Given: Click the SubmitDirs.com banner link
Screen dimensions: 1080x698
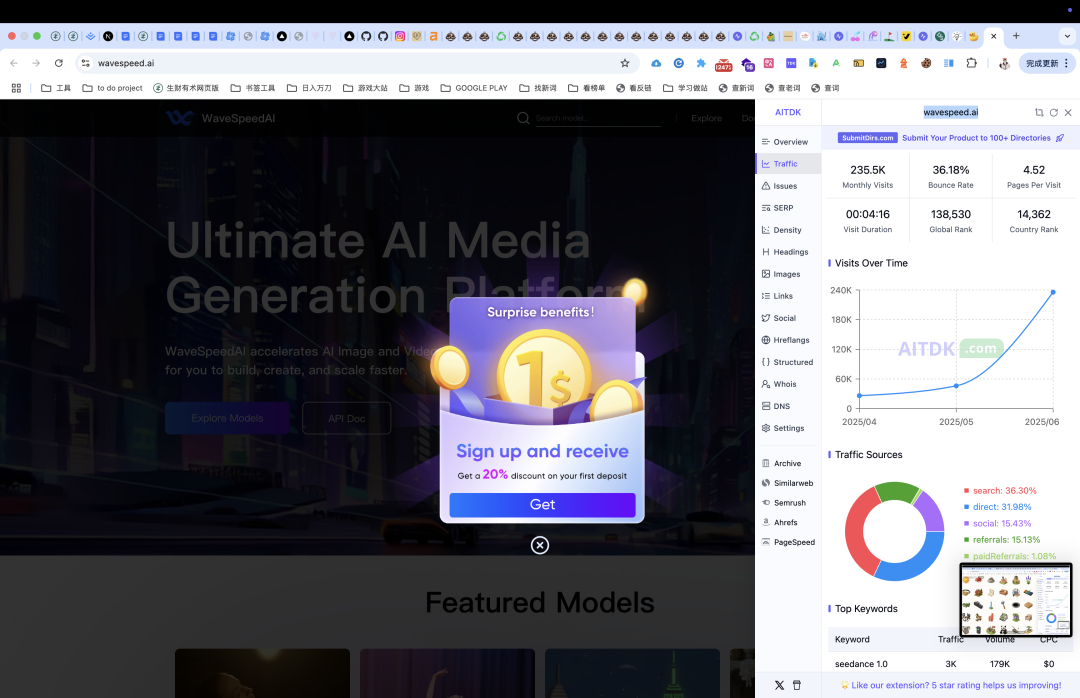Looking at the screenshot, I should pos(951,138).
